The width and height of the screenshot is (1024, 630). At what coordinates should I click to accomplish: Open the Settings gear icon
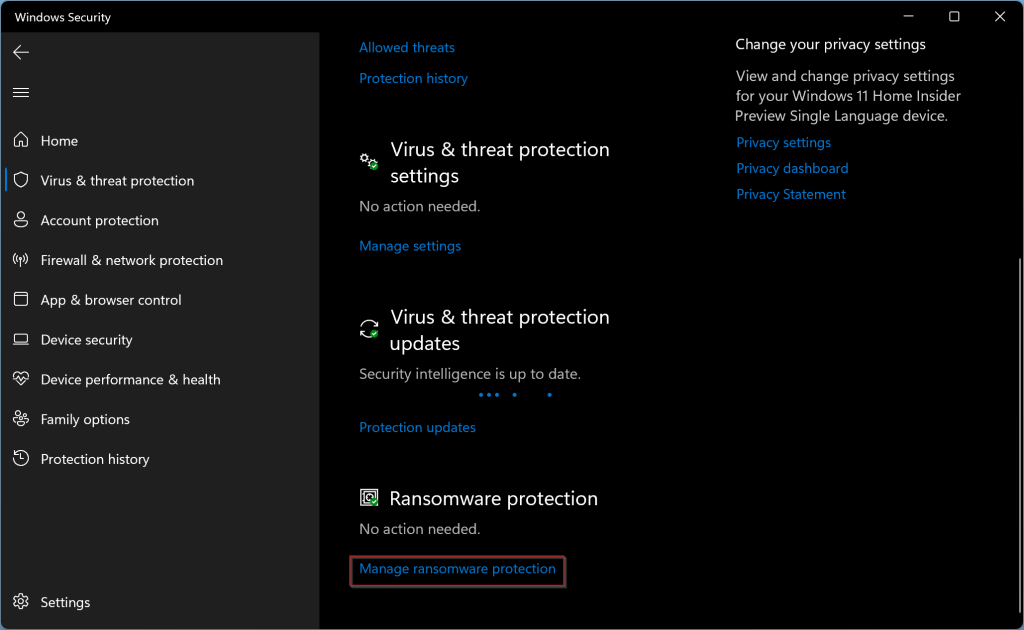[x=21, y=601]
